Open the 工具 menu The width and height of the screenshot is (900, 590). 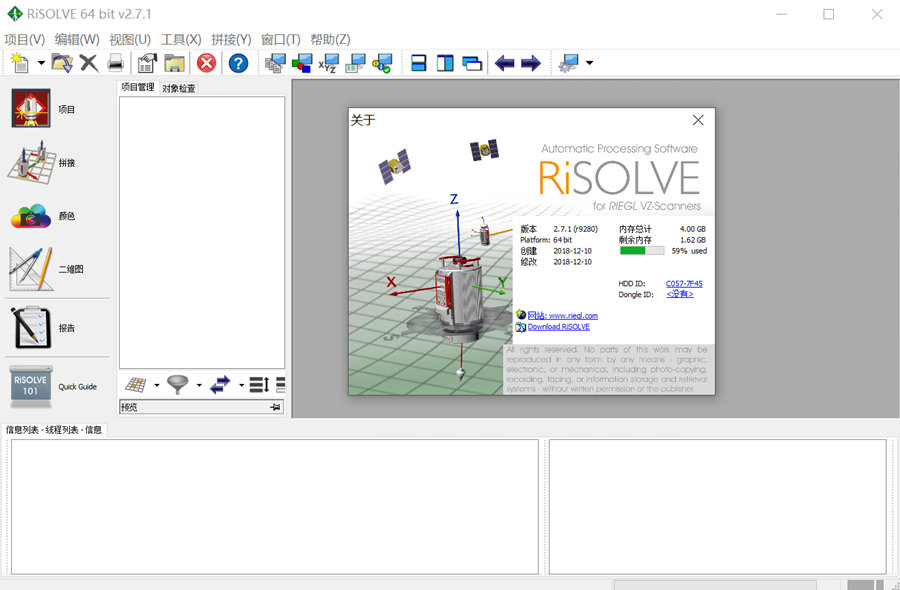pyautogui.click(x=183, y=39)
